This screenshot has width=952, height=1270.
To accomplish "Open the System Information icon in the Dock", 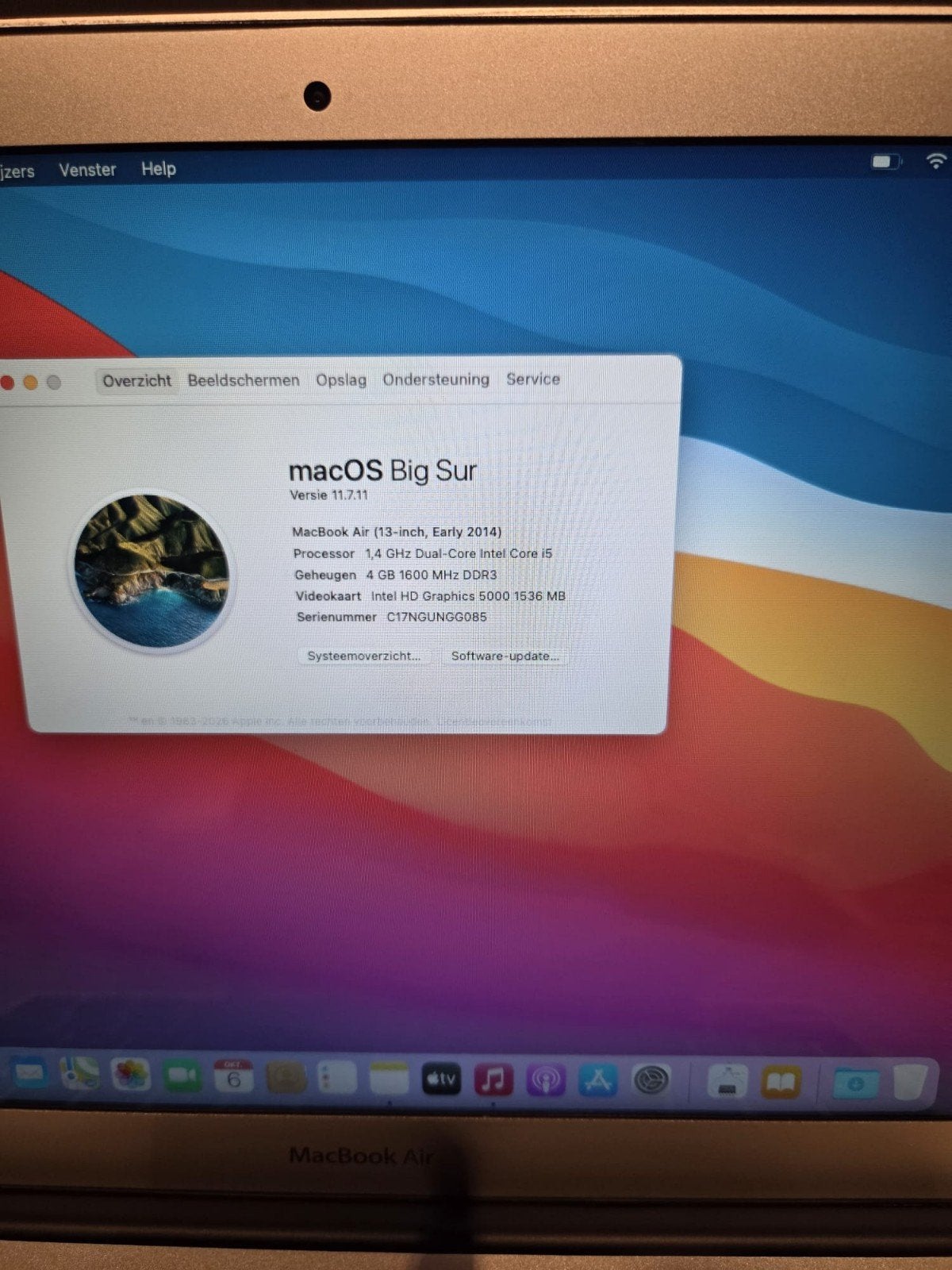I will click(x=727, y=1082).
